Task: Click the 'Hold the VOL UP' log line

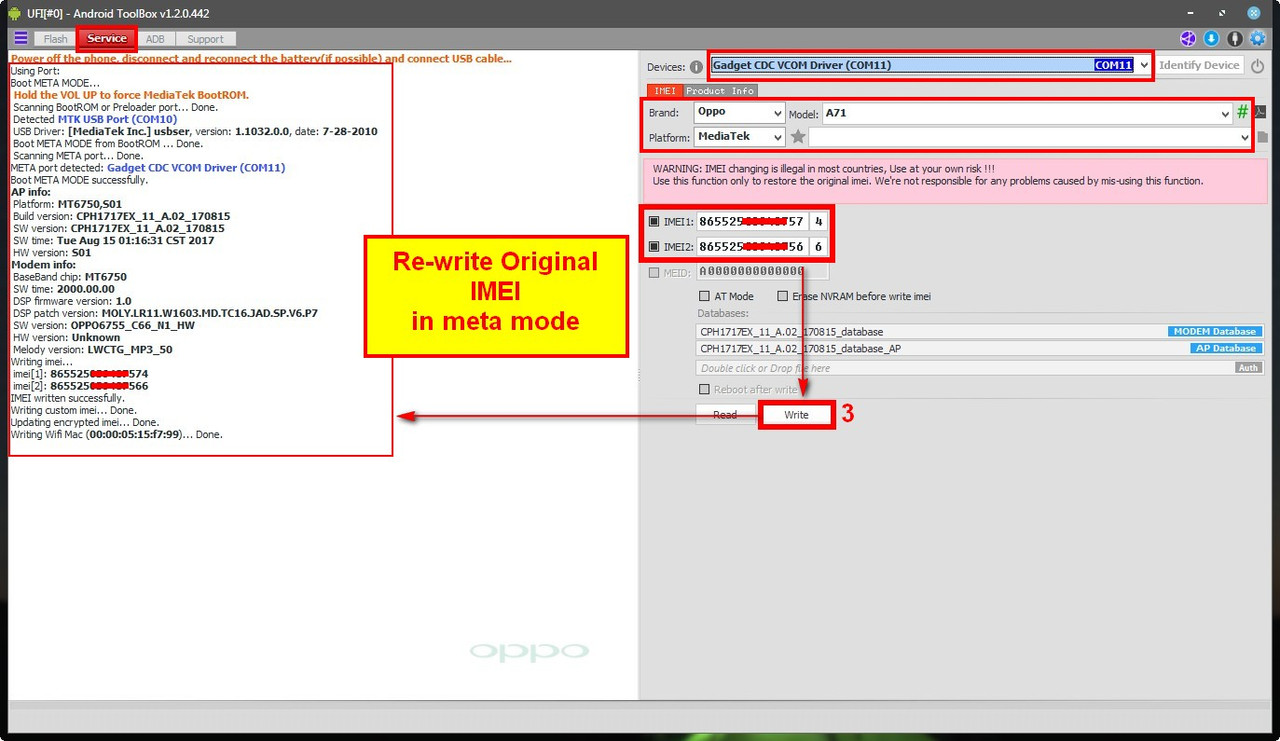Action: (131, 95)
